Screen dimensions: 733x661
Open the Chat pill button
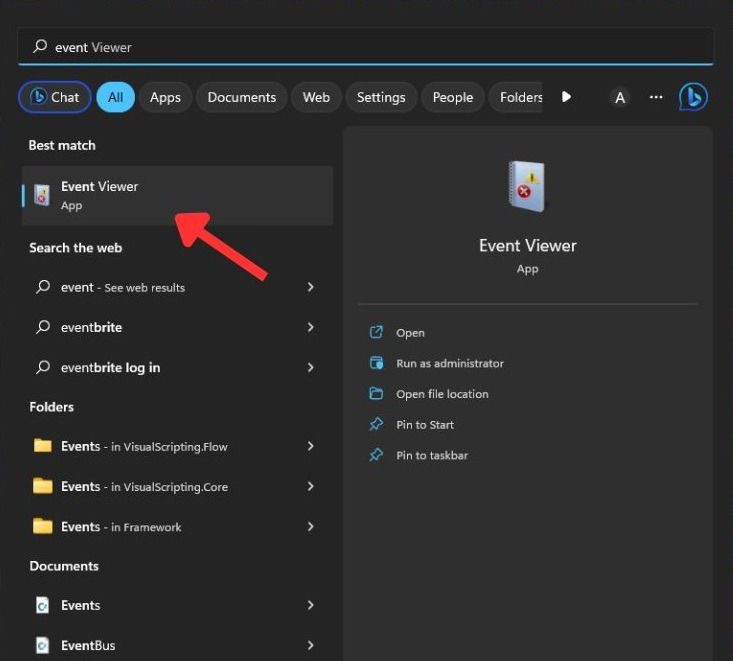tap(55, 97)
